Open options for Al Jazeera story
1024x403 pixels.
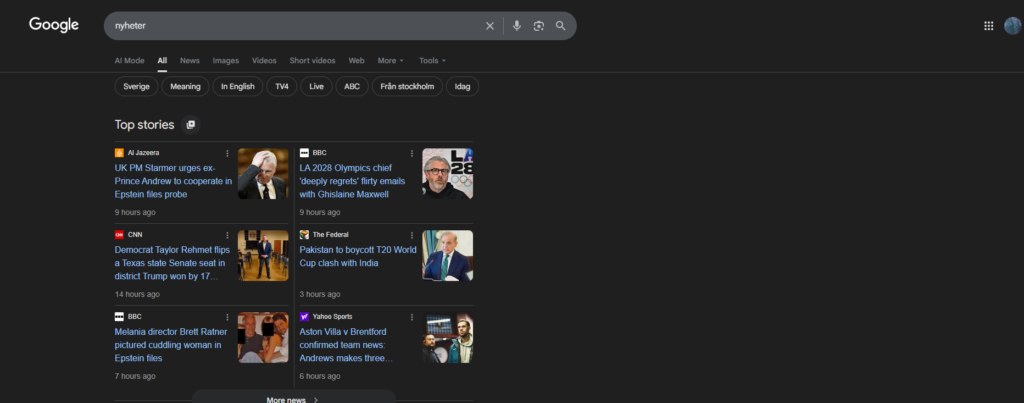[x=227, y=153]
